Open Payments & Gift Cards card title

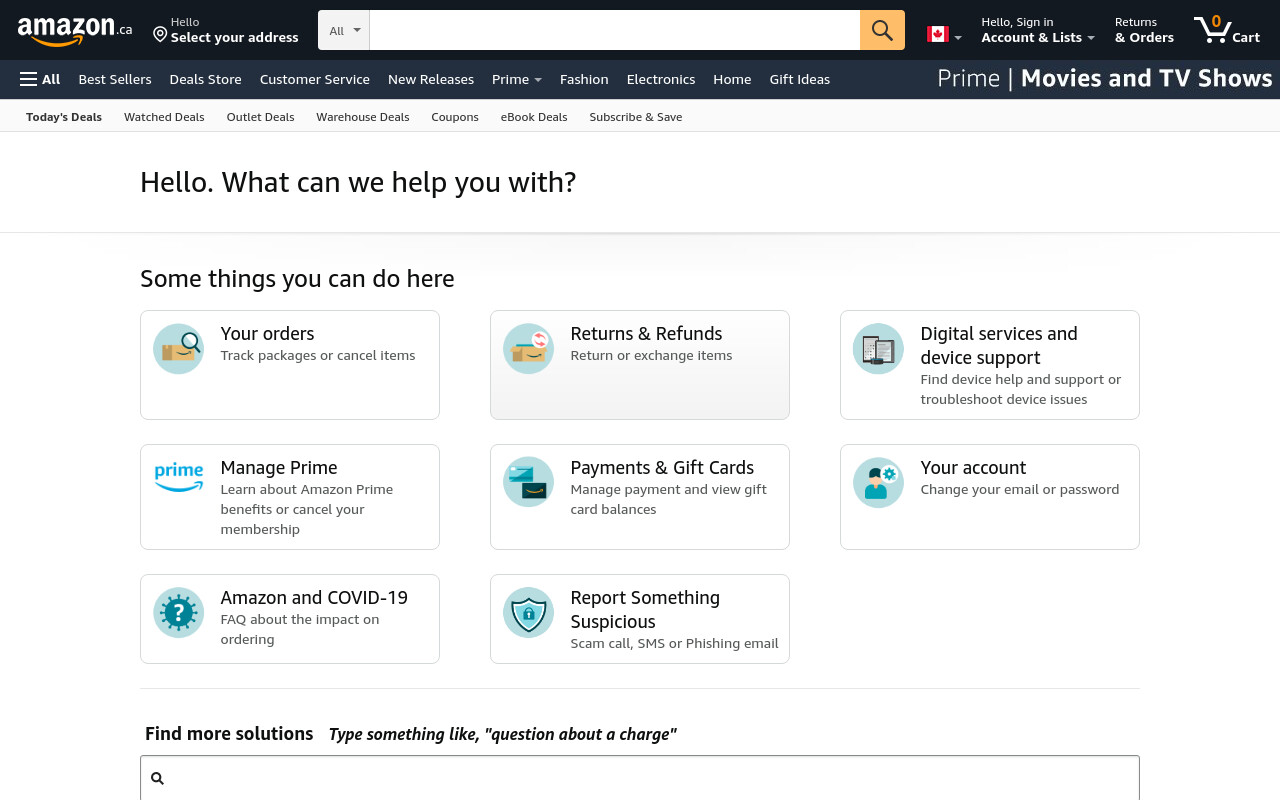662,468
